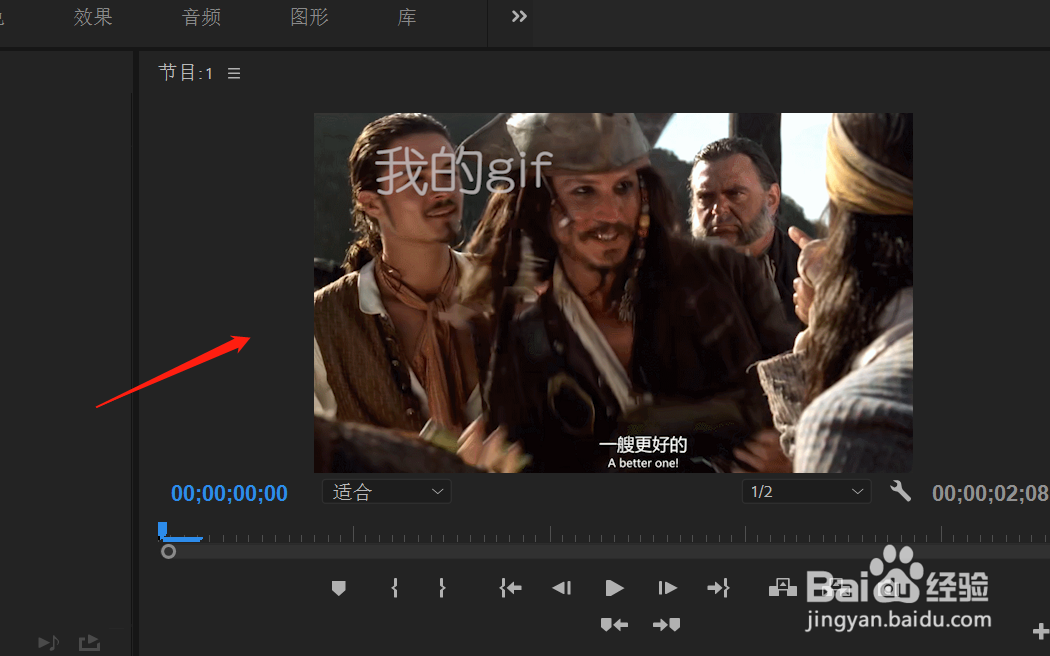The image size is (1050, 656).
Task: Open the 1/2 playback resolution dropdown
Action: pyautogui.click(x=806, y=492)
